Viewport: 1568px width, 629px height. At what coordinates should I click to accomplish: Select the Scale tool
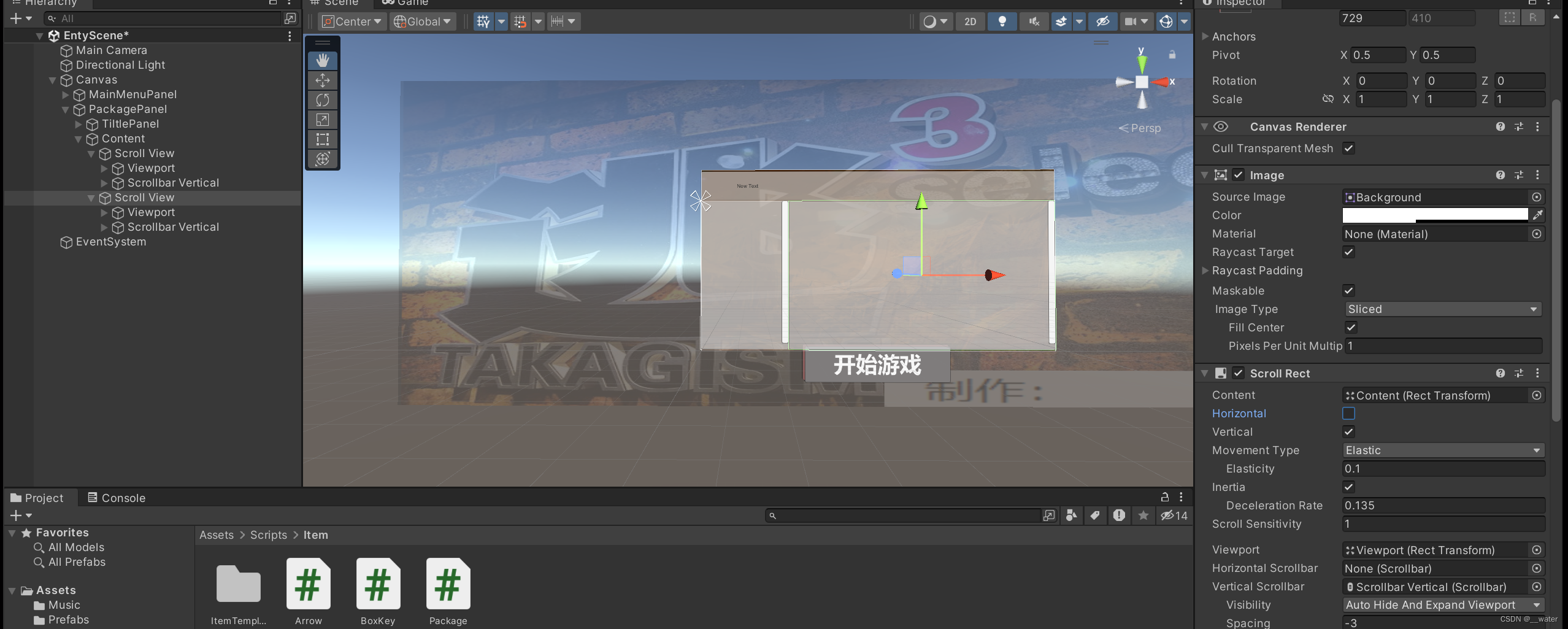coord(323,120)
